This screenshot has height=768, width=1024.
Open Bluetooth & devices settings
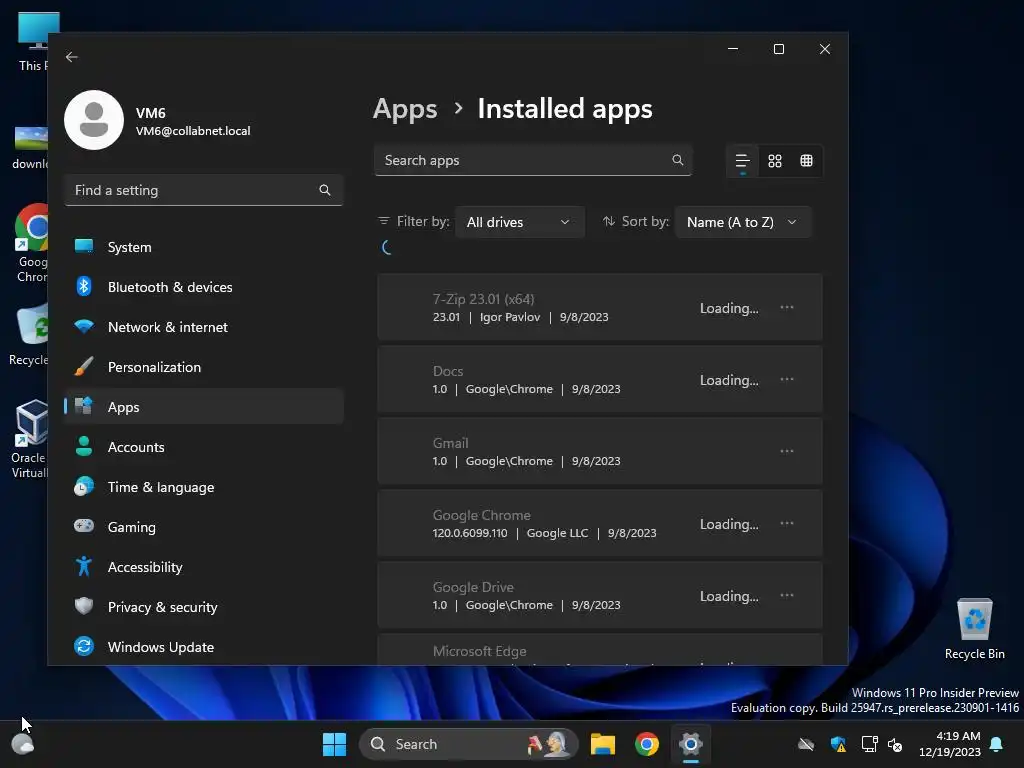tap(204, 287)
